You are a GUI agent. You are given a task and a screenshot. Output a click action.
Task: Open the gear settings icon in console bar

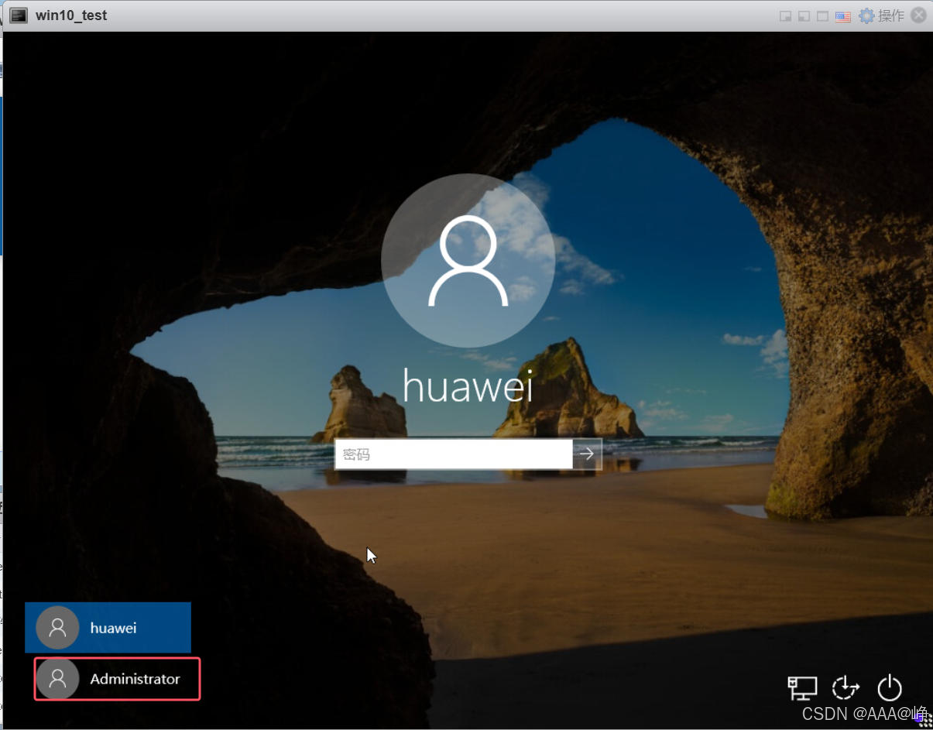tap(866, 15)
